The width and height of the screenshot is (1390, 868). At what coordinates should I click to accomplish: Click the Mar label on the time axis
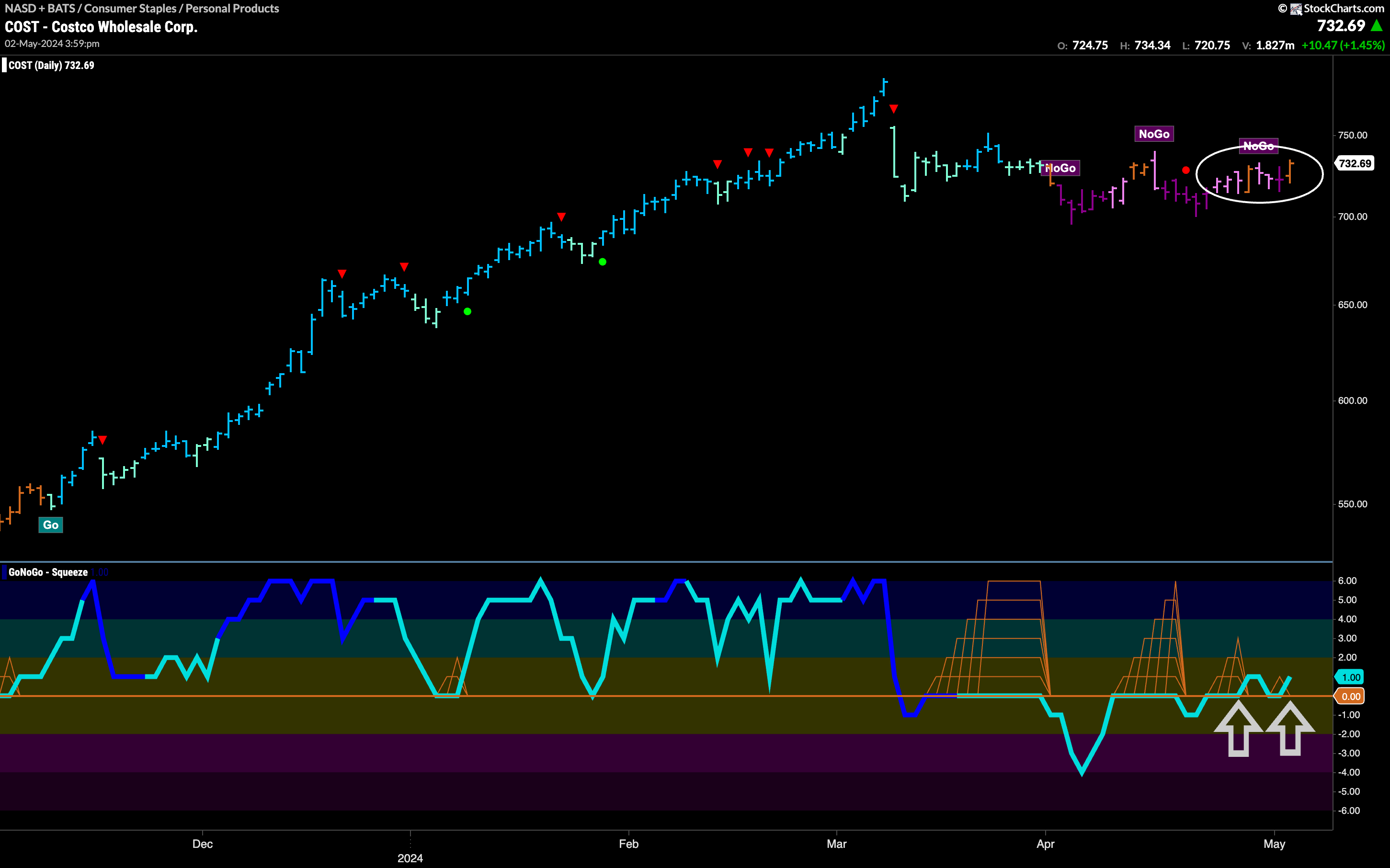tap(837, 844)
